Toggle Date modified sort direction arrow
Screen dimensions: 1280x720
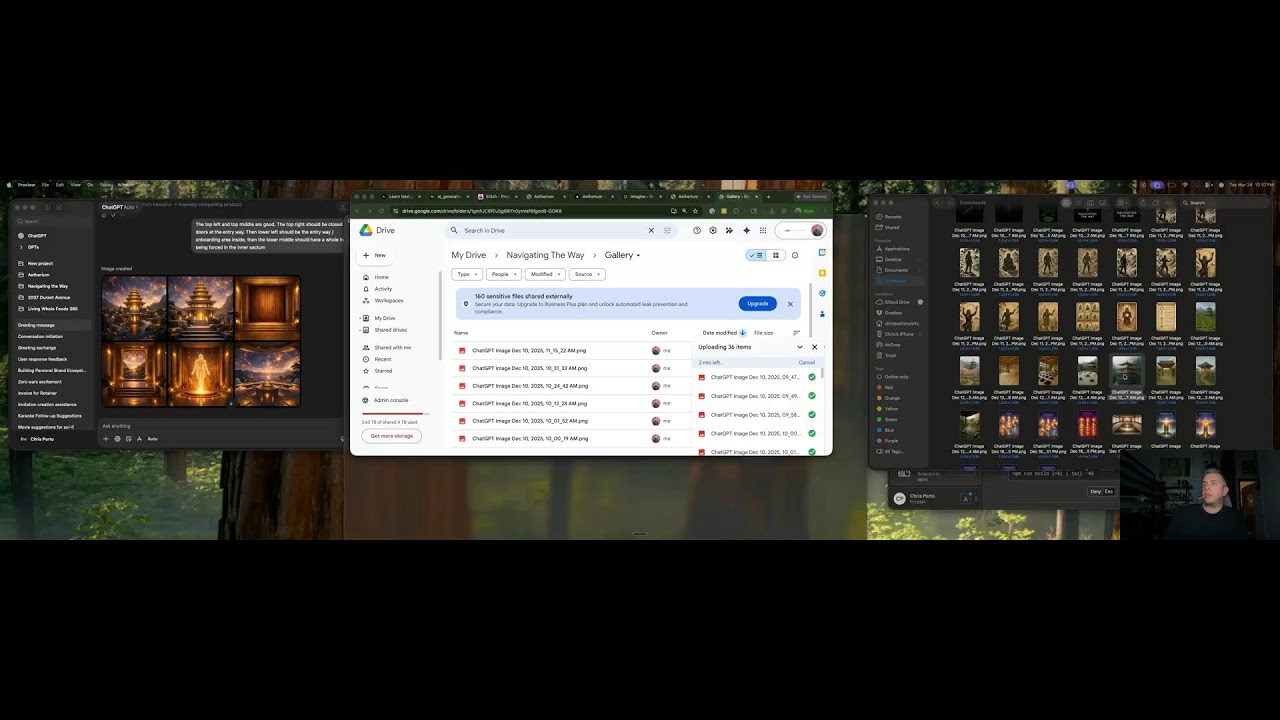point(743,333)
